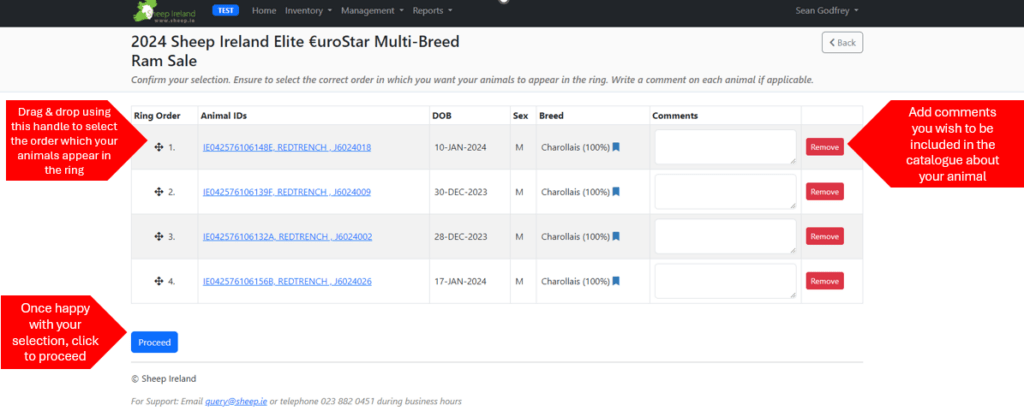This screenshot has height=411, width=1024.
Task: Click the blue TEST badge
Action: pos(226,10)
